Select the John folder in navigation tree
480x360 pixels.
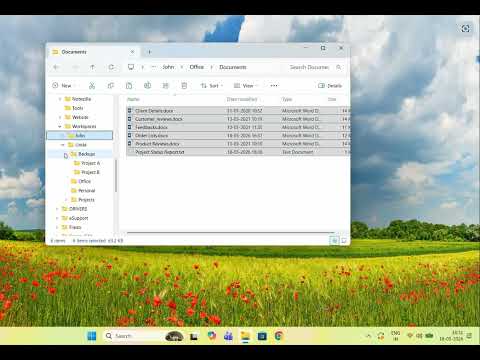tap(80, 135)
